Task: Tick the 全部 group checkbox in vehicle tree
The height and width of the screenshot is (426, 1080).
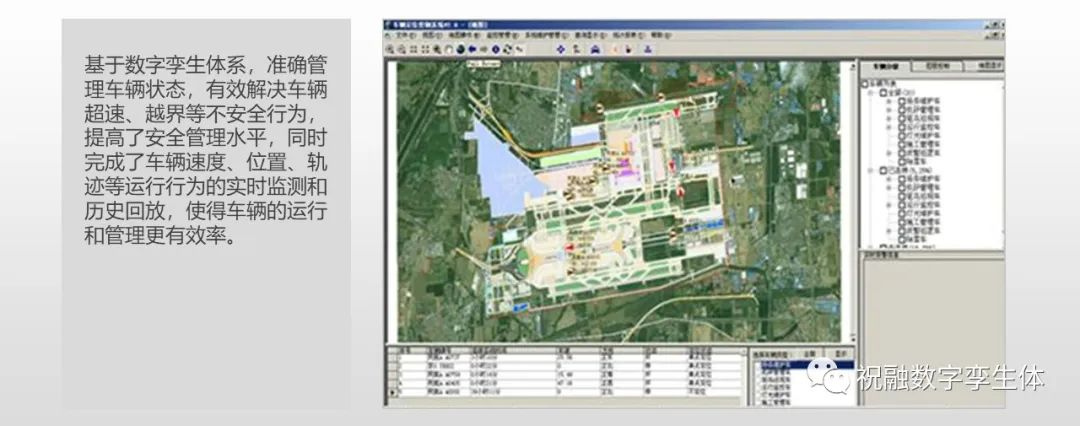Action: [882, 93]
